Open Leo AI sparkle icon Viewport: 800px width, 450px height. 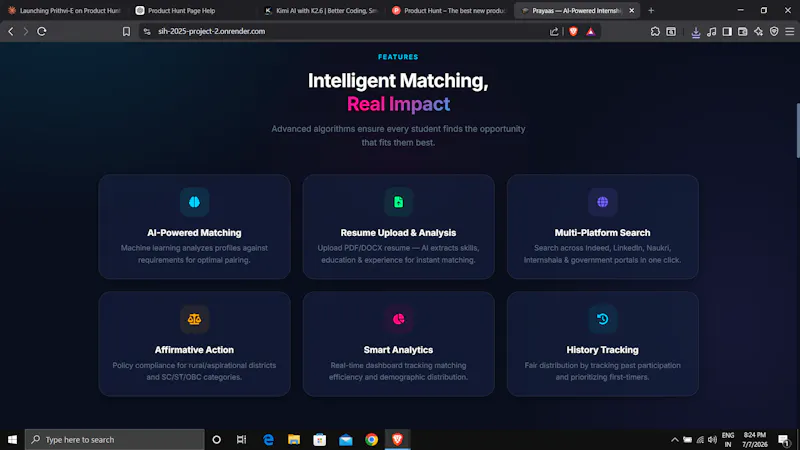click(x=759, y=32)
